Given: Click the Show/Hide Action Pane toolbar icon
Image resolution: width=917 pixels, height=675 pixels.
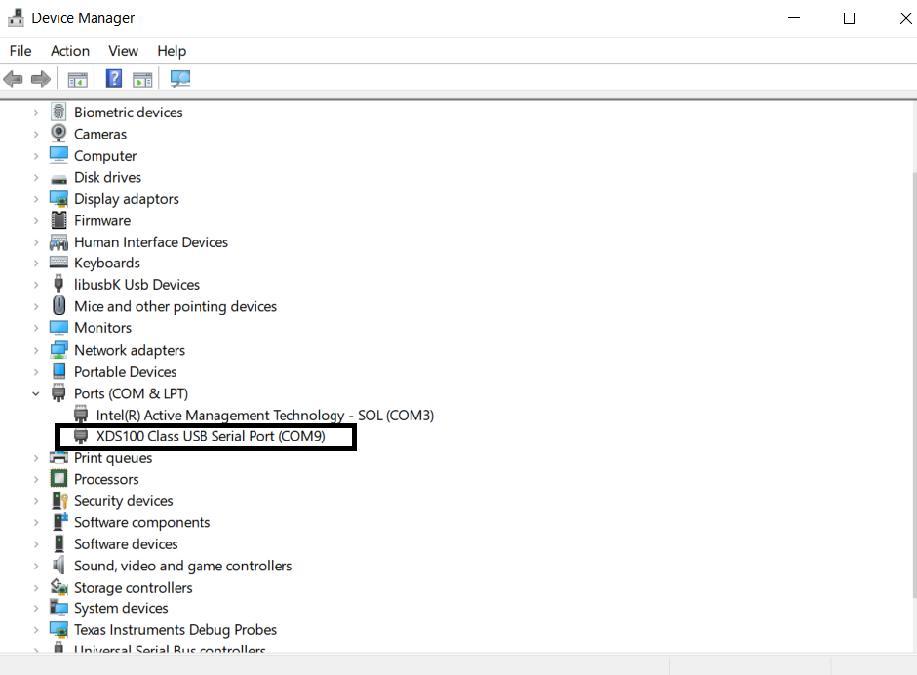Looking at the screenshot, I should (143, 79).
